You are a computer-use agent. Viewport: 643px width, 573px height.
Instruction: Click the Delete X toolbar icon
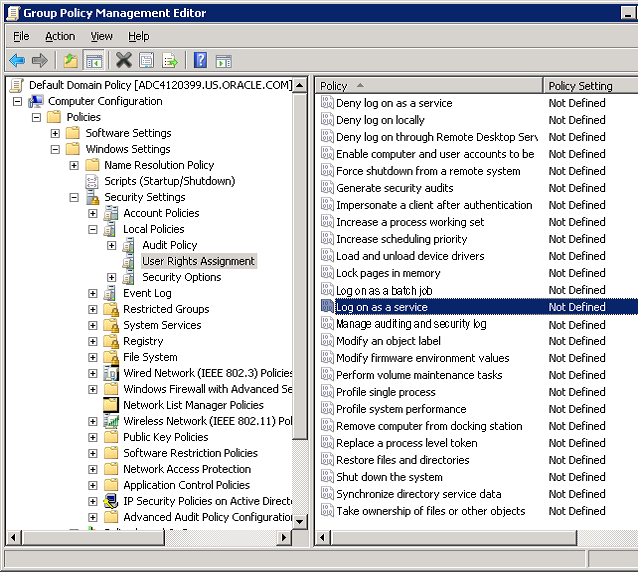123,61
